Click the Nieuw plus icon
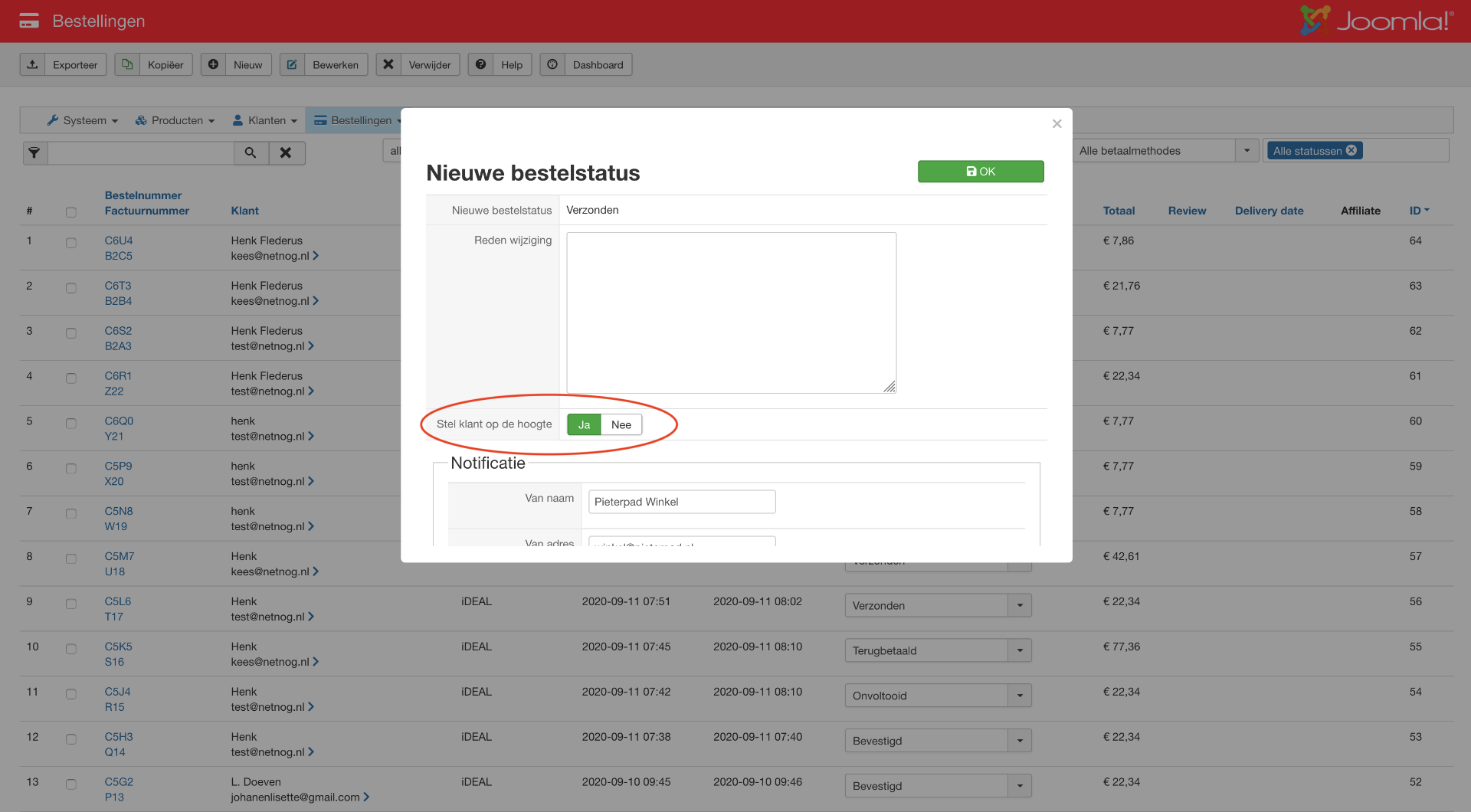1471x812 pixels. 213,64
